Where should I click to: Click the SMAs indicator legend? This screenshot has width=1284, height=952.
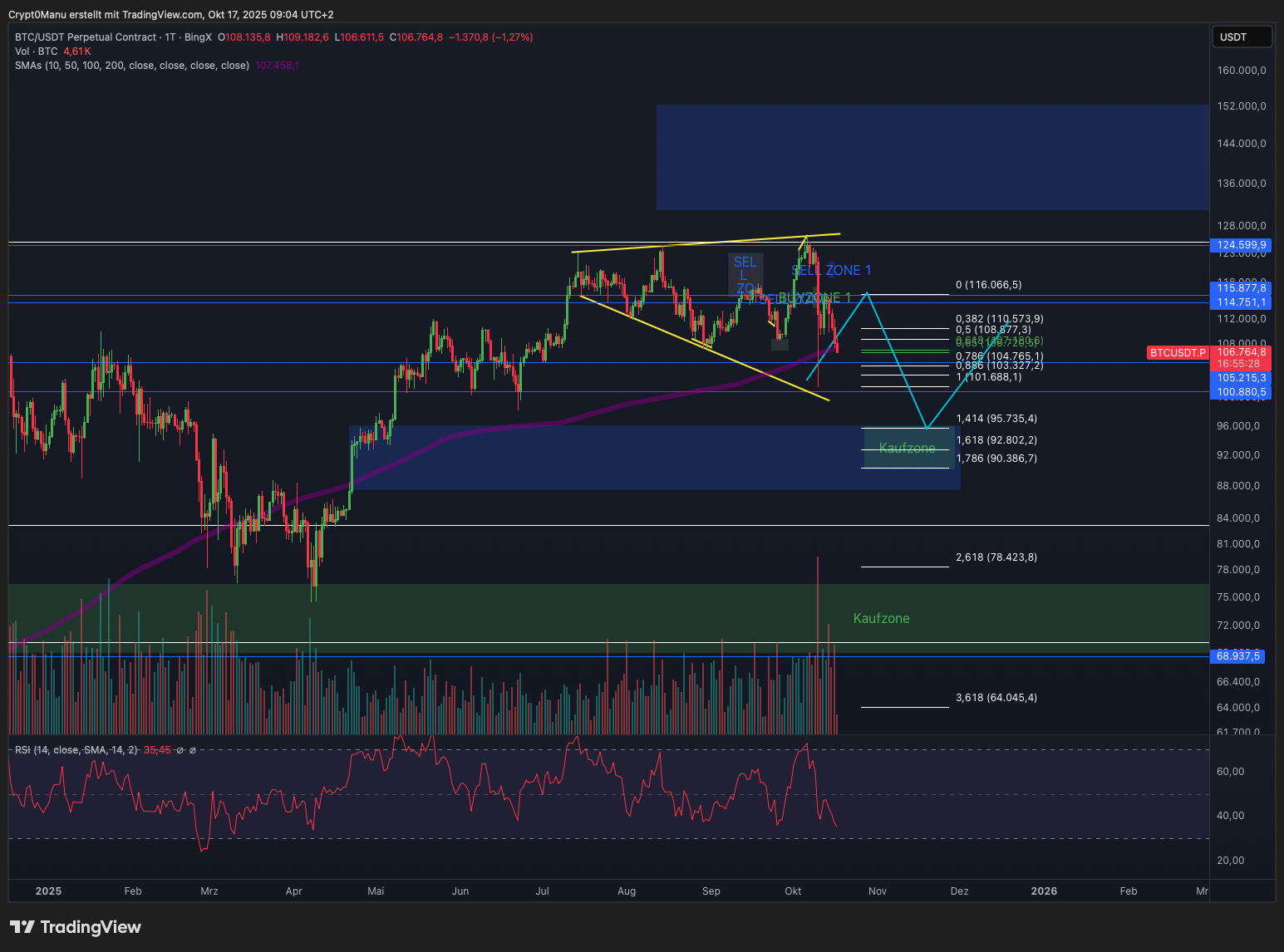coord(131,66)
